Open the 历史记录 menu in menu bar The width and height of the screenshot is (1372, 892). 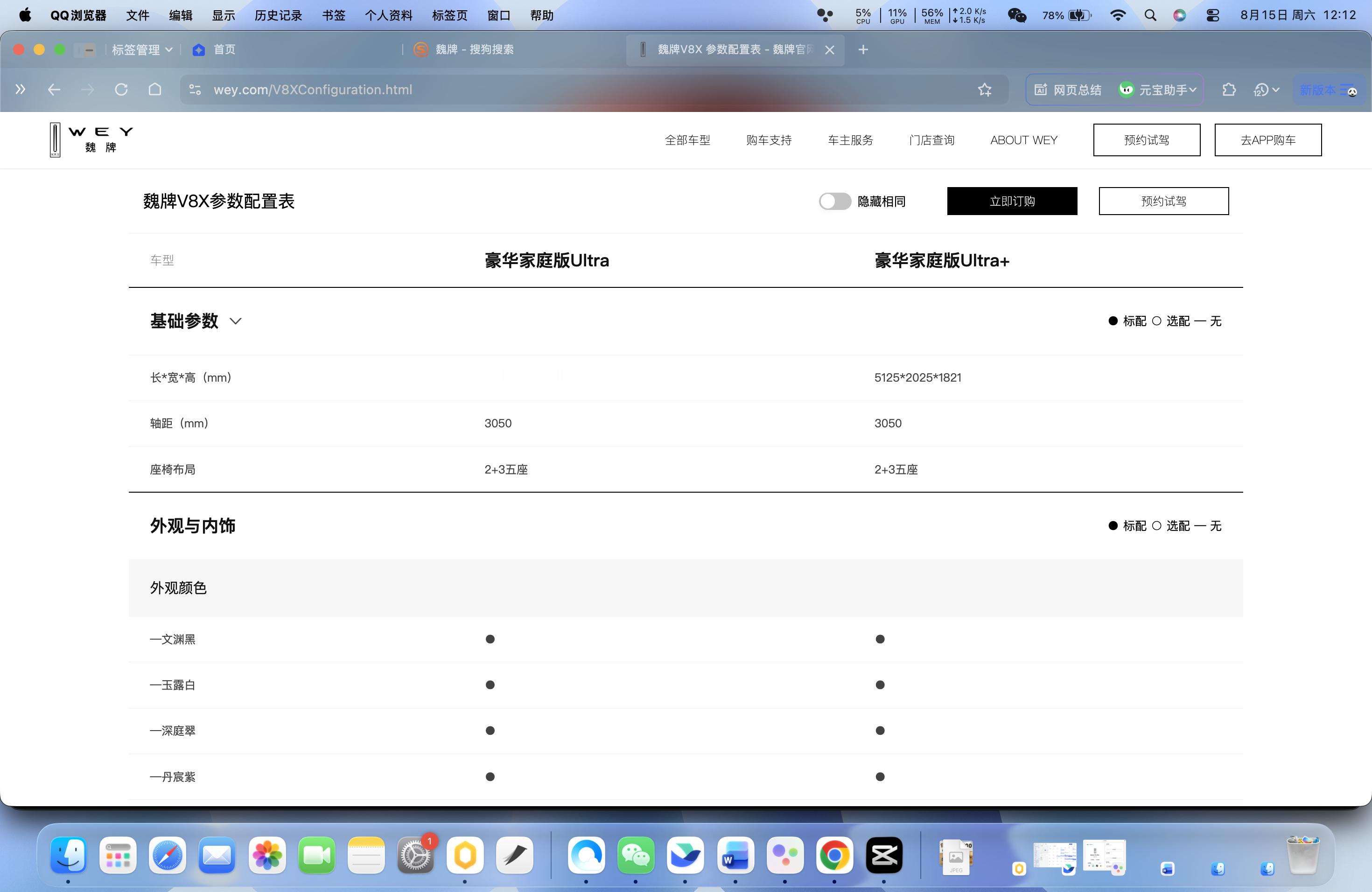point(279,15)
